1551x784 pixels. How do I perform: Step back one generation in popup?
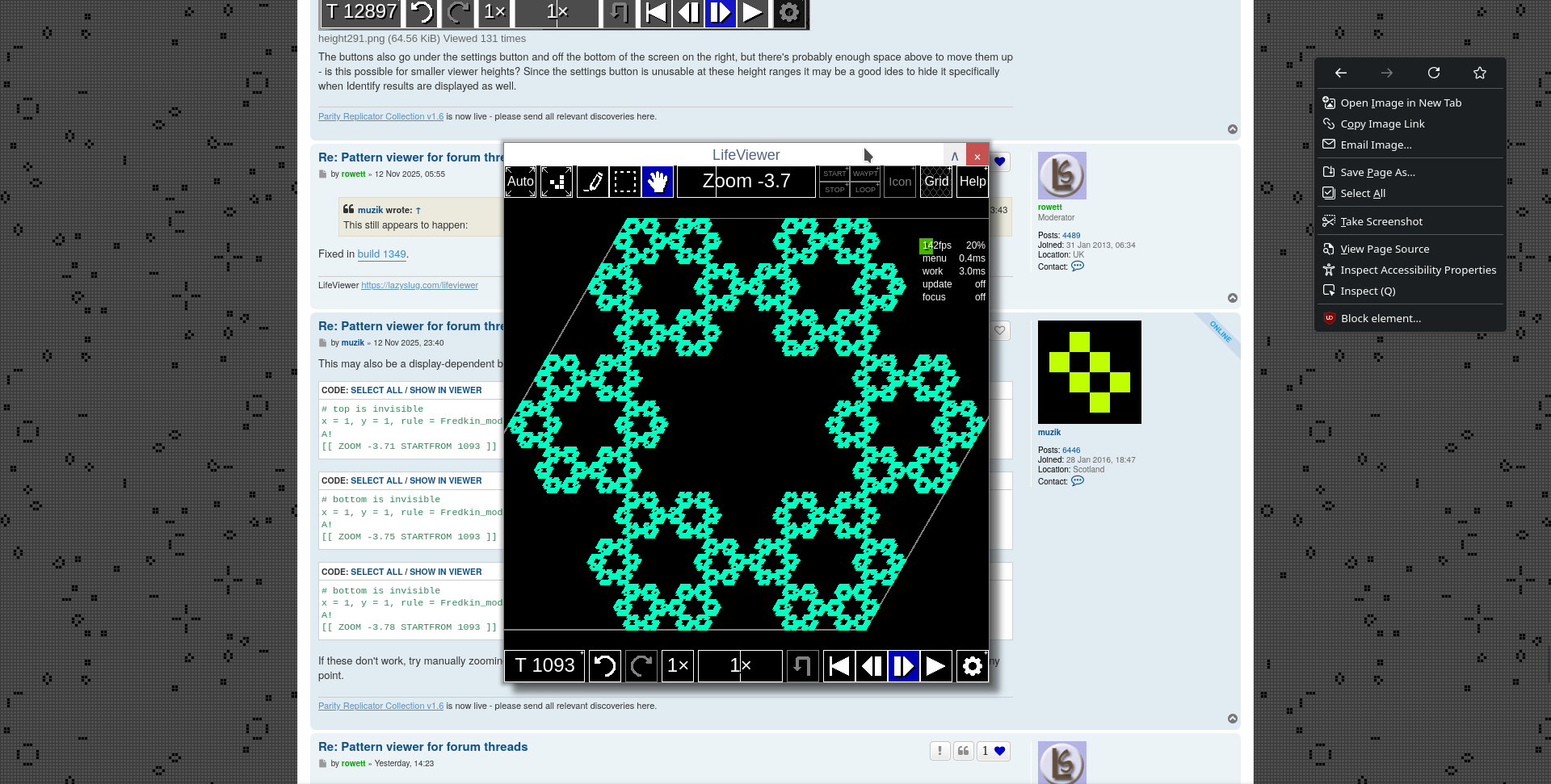[872, 666]
